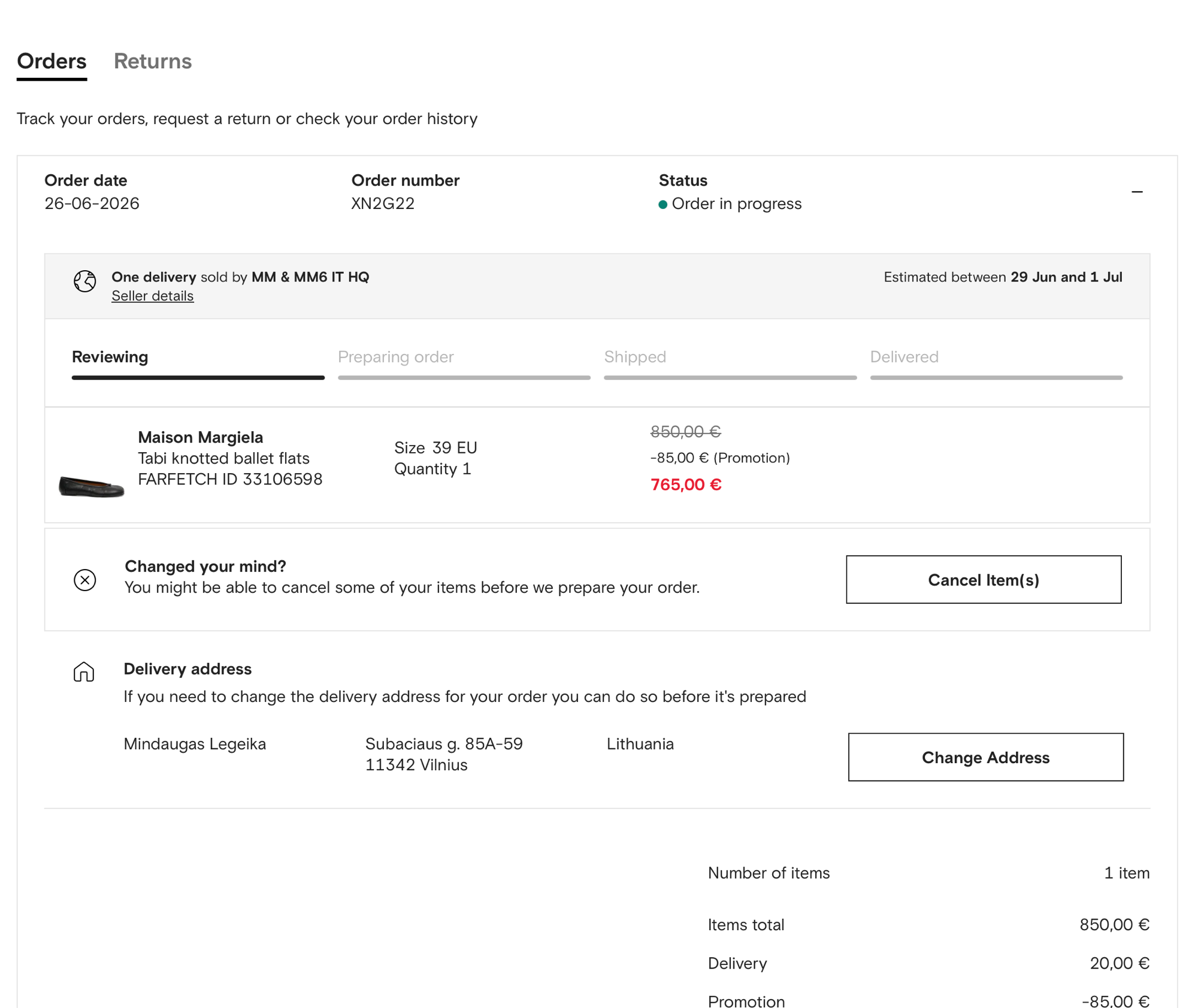This screenshot has width=1198, height=1008.
Task: Click Tabi knotted ballet flats title
Action: tap(224, 458)
